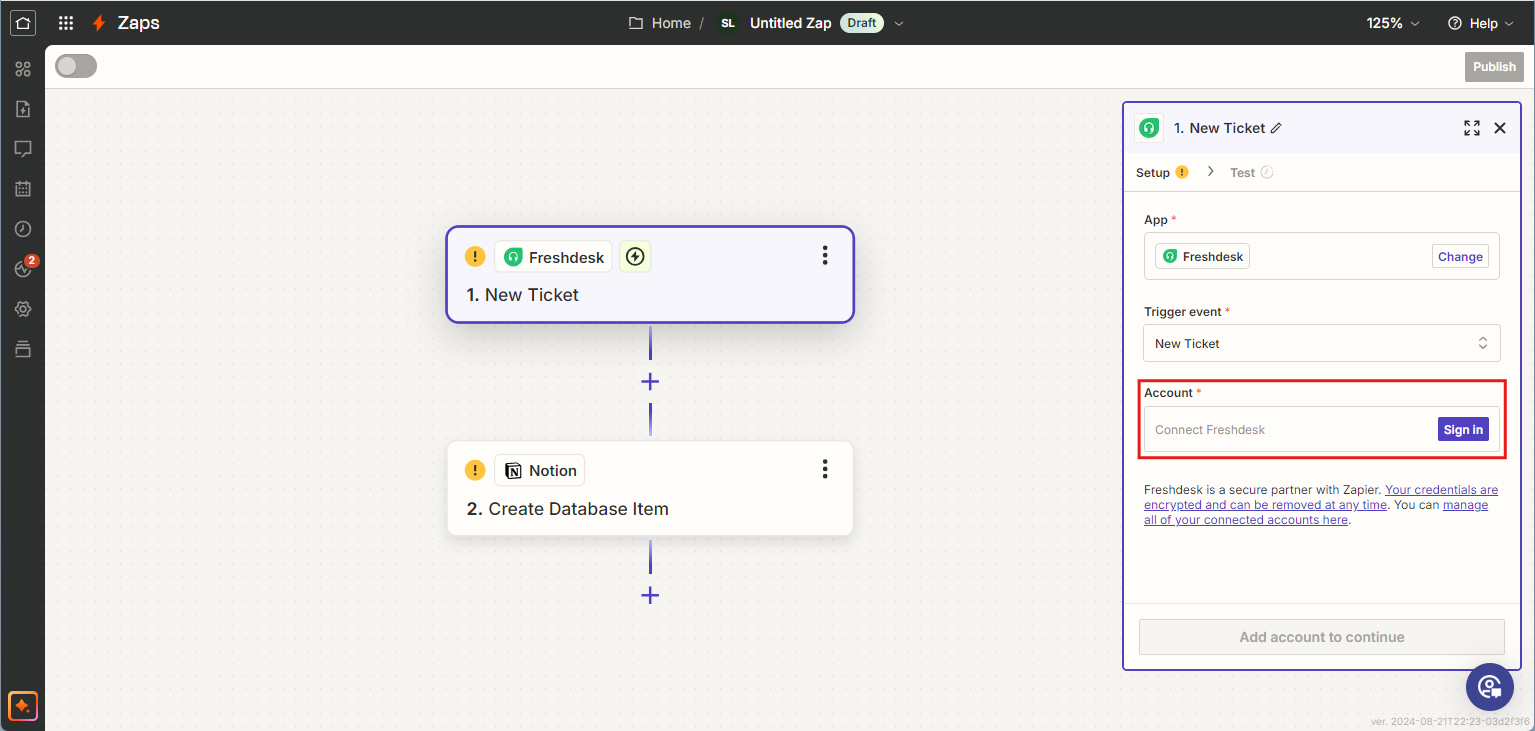Open the apps grid menu

(66, 23)
